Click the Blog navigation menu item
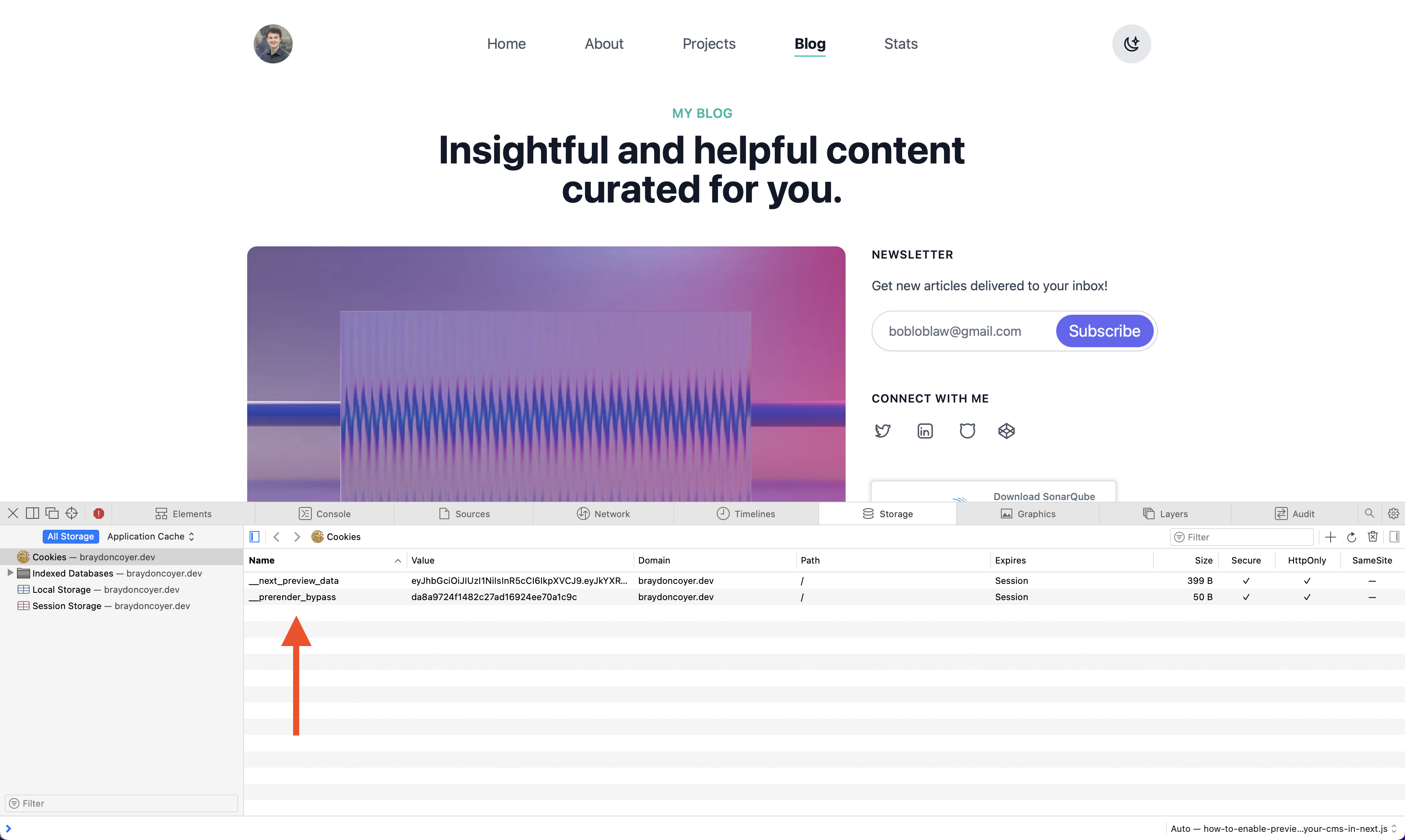Image resolution: width=1405 pixels, height=840 pixels. click(810, 44)
